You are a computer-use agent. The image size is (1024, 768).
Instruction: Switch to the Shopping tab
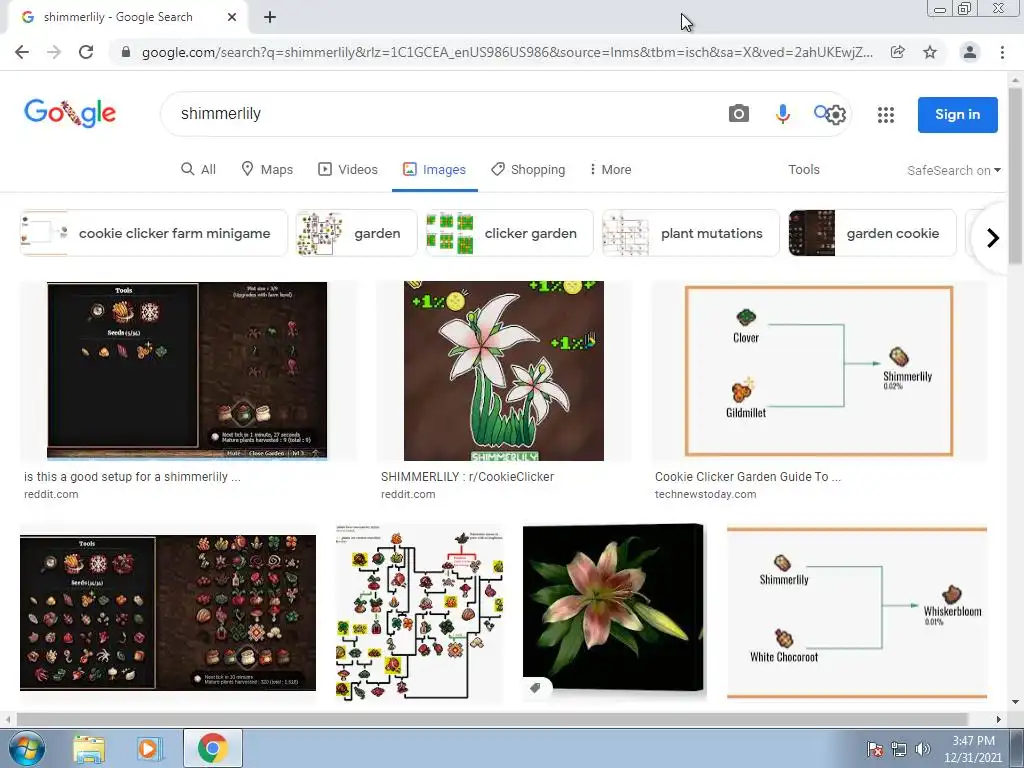(528, 170)
